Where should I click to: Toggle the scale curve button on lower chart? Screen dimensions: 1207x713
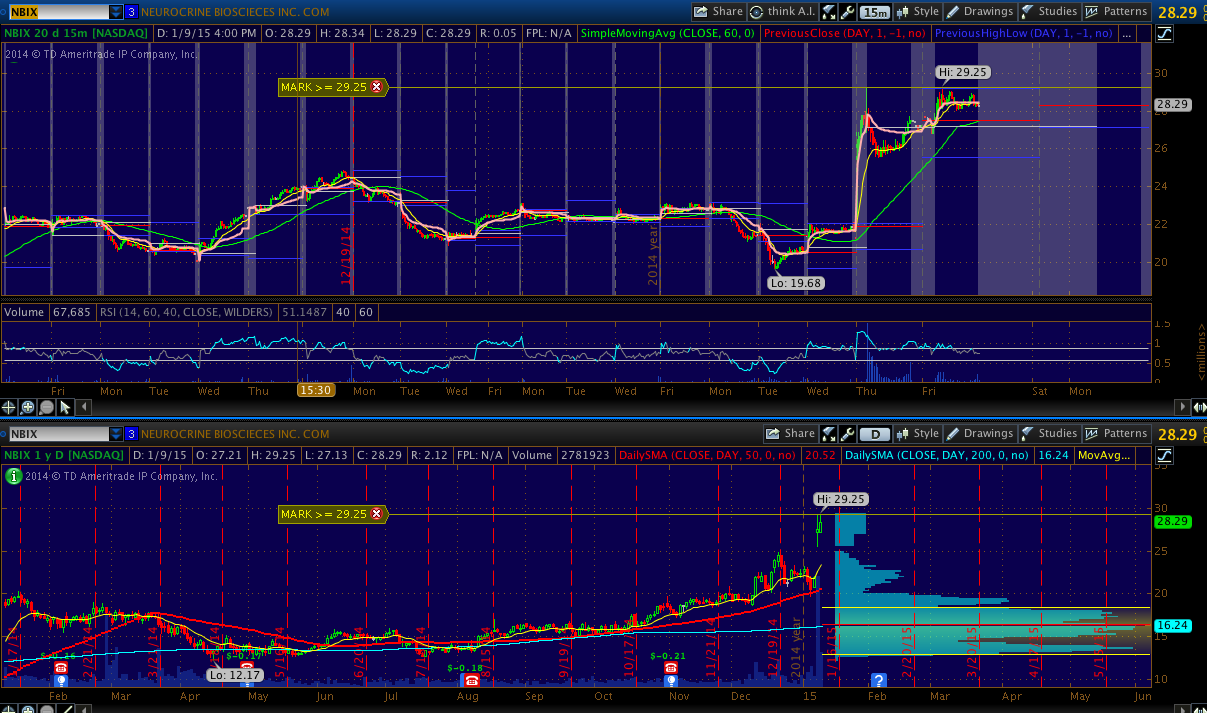pos(1164,455)
